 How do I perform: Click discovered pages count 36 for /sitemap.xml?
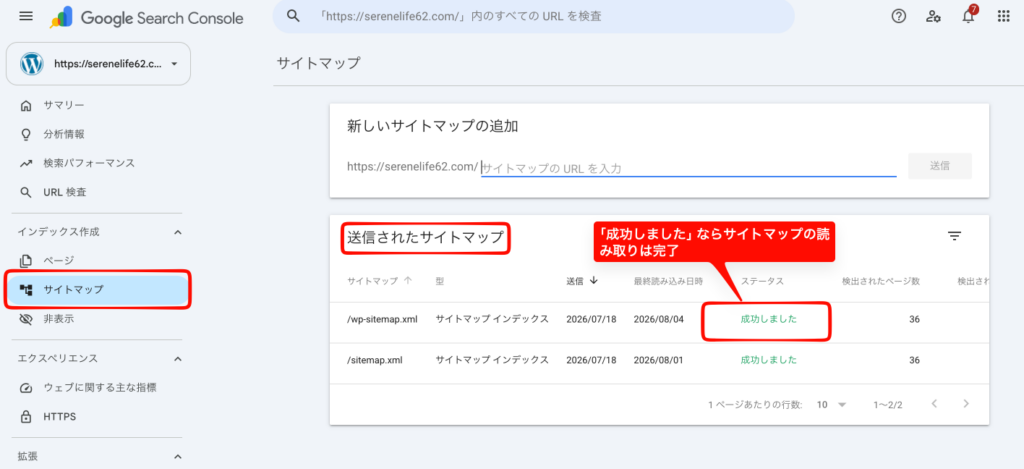pos(914,360)
